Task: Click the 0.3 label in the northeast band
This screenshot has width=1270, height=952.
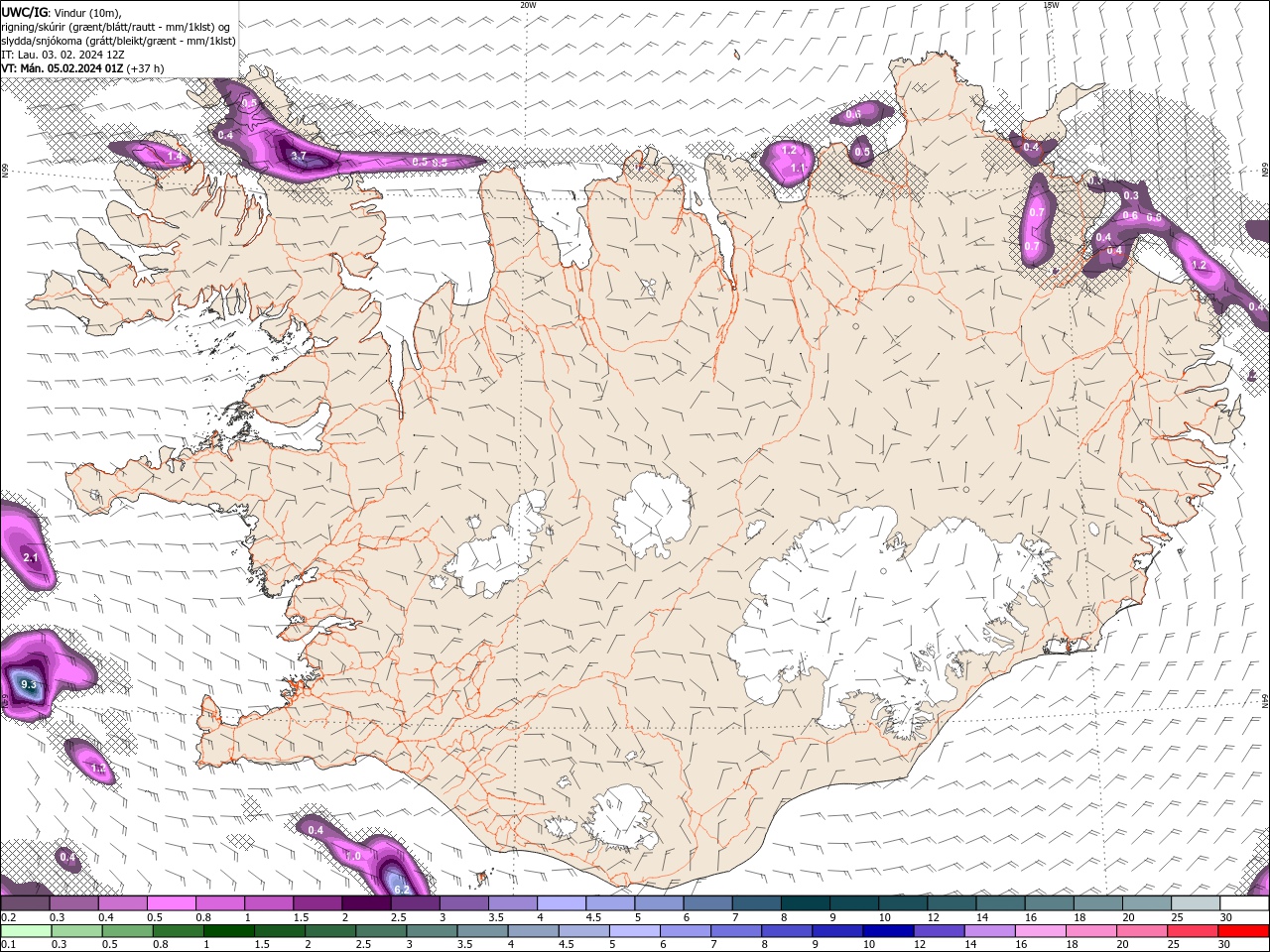Action: (1130, 196)
